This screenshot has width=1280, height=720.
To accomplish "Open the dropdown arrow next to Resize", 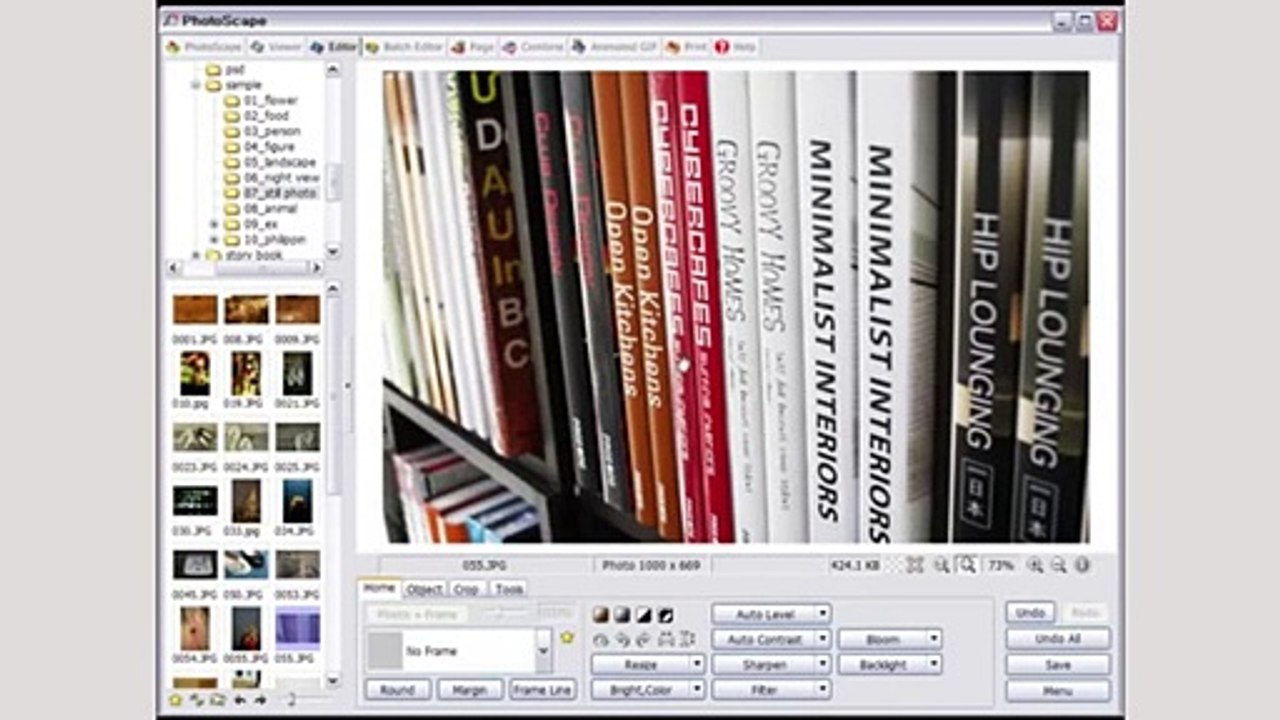I will tap(697, 664).
